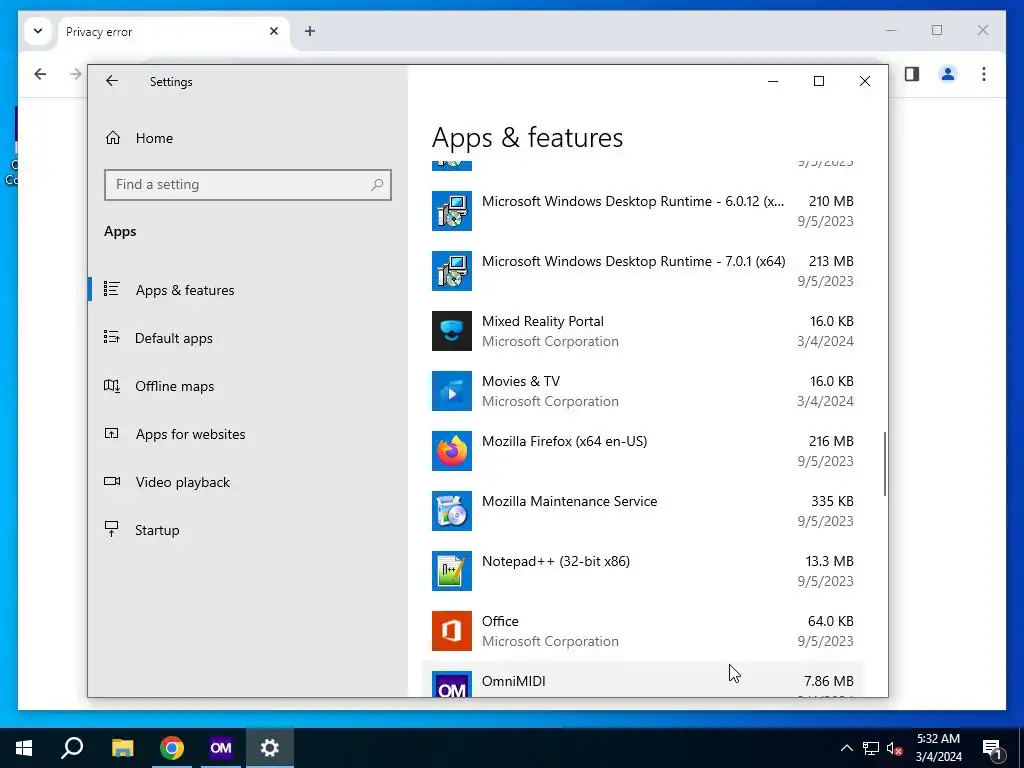The width and height of the screenshot is (1024, 768).
Task: Click the 335 KB size value
Action: [832, 502]
